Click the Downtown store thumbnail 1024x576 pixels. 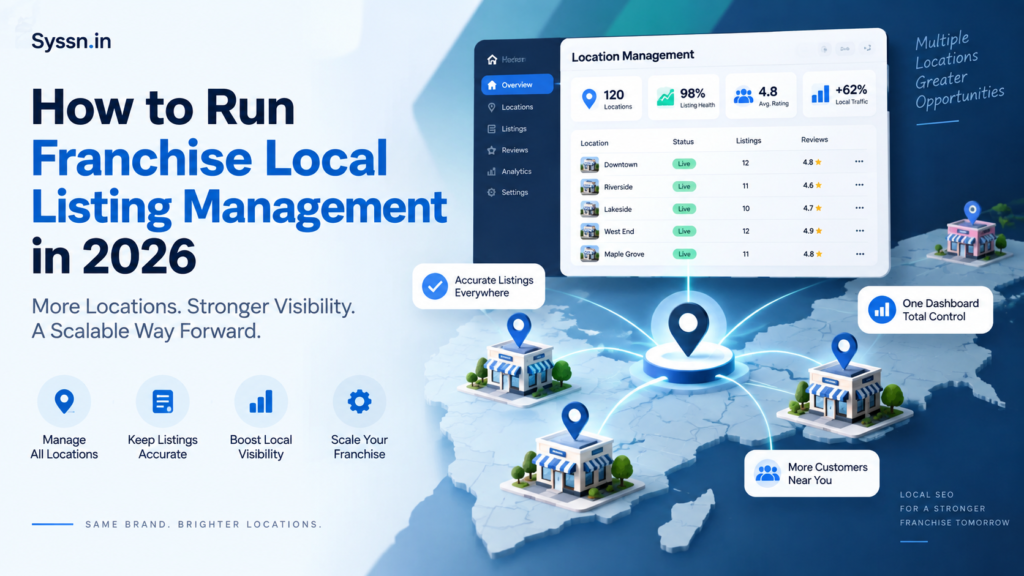590,165
